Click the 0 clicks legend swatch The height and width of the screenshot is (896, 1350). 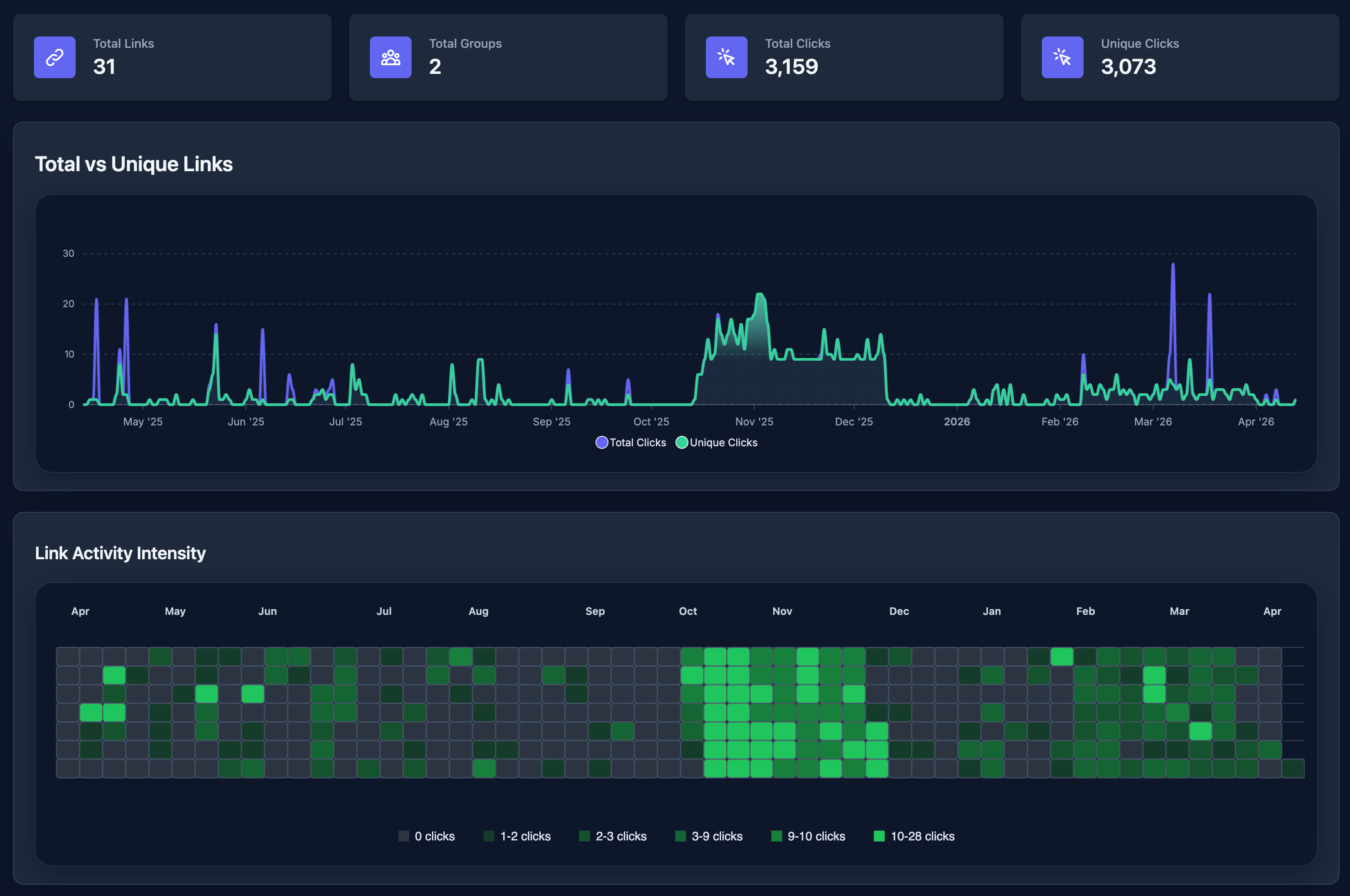403,836
